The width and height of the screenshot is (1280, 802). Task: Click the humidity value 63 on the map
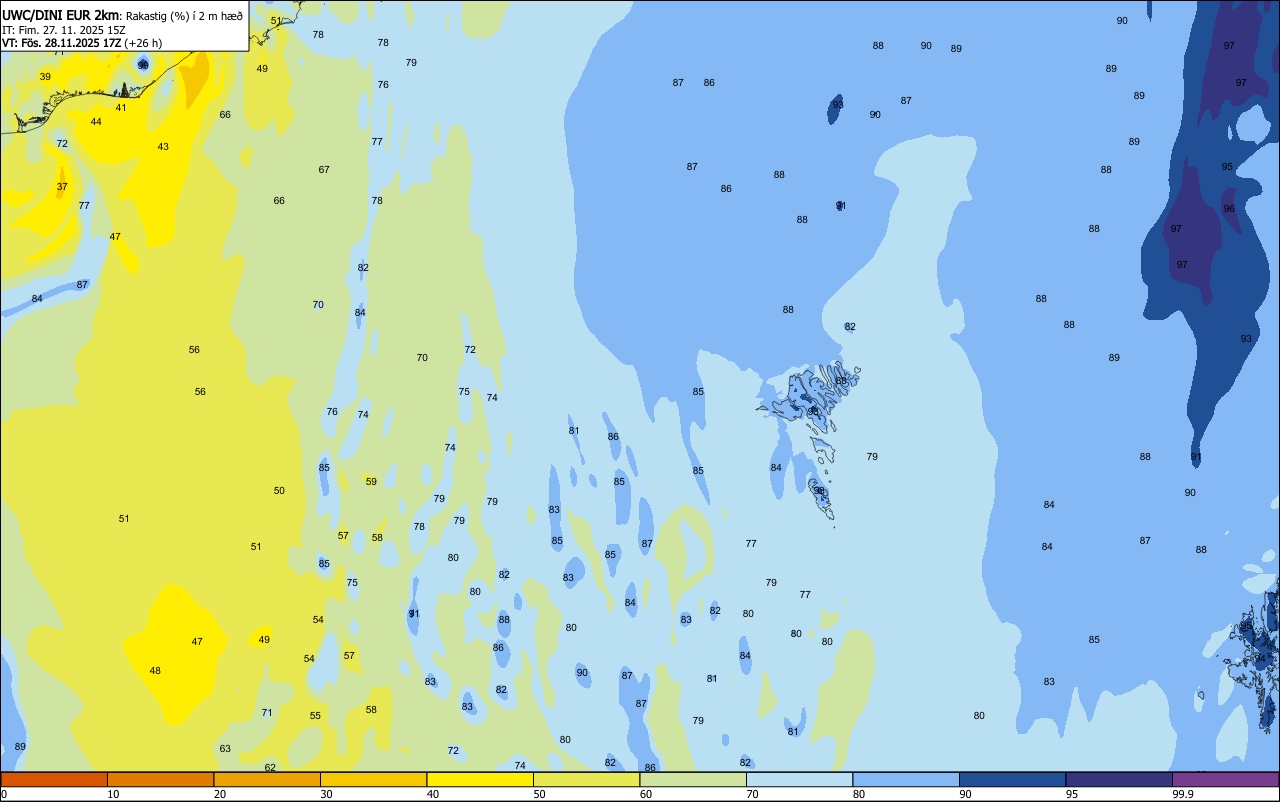click(225, 749)
